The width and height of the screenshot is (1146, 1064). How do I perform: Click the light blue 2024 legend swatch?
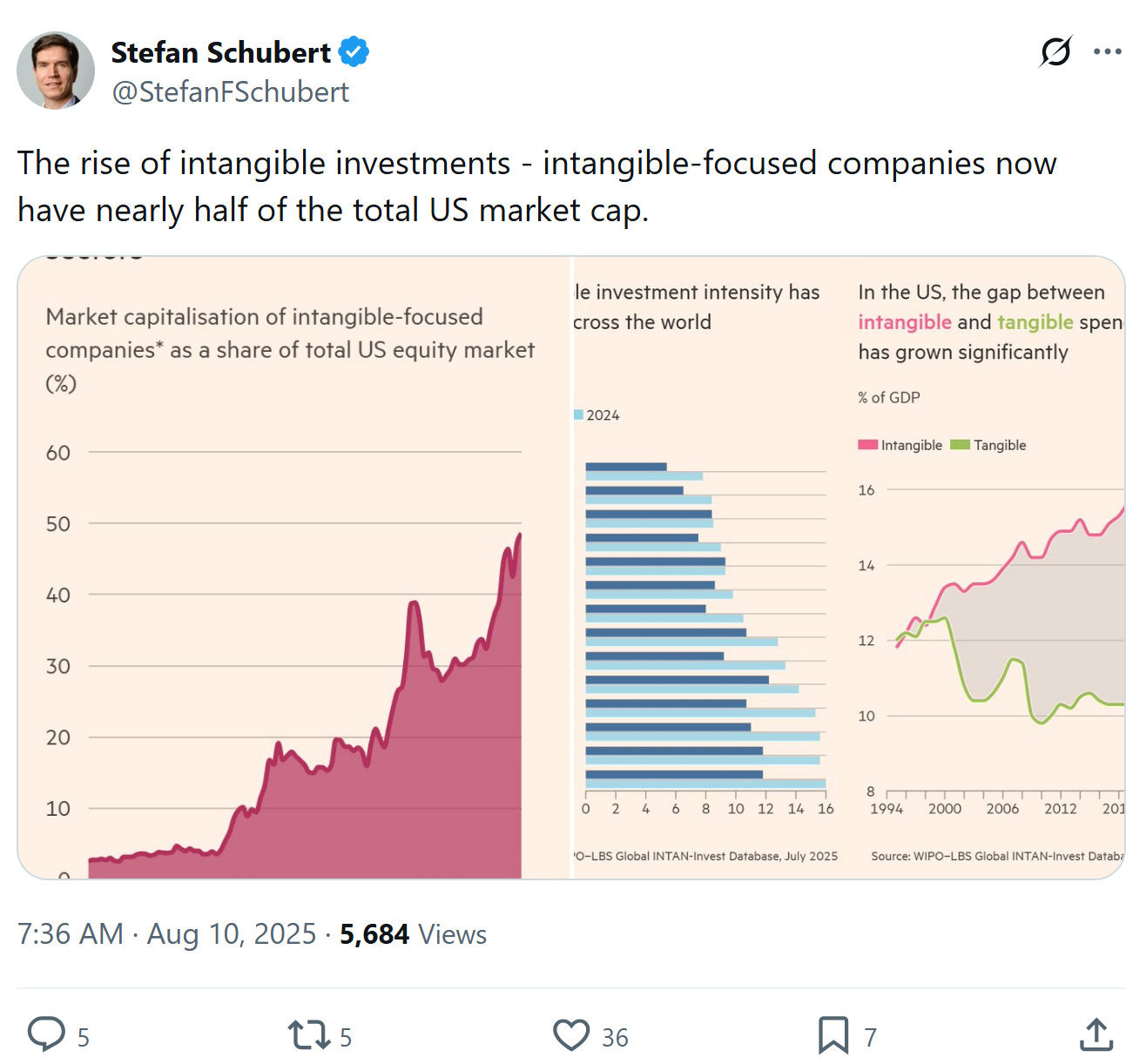point(578,415)
